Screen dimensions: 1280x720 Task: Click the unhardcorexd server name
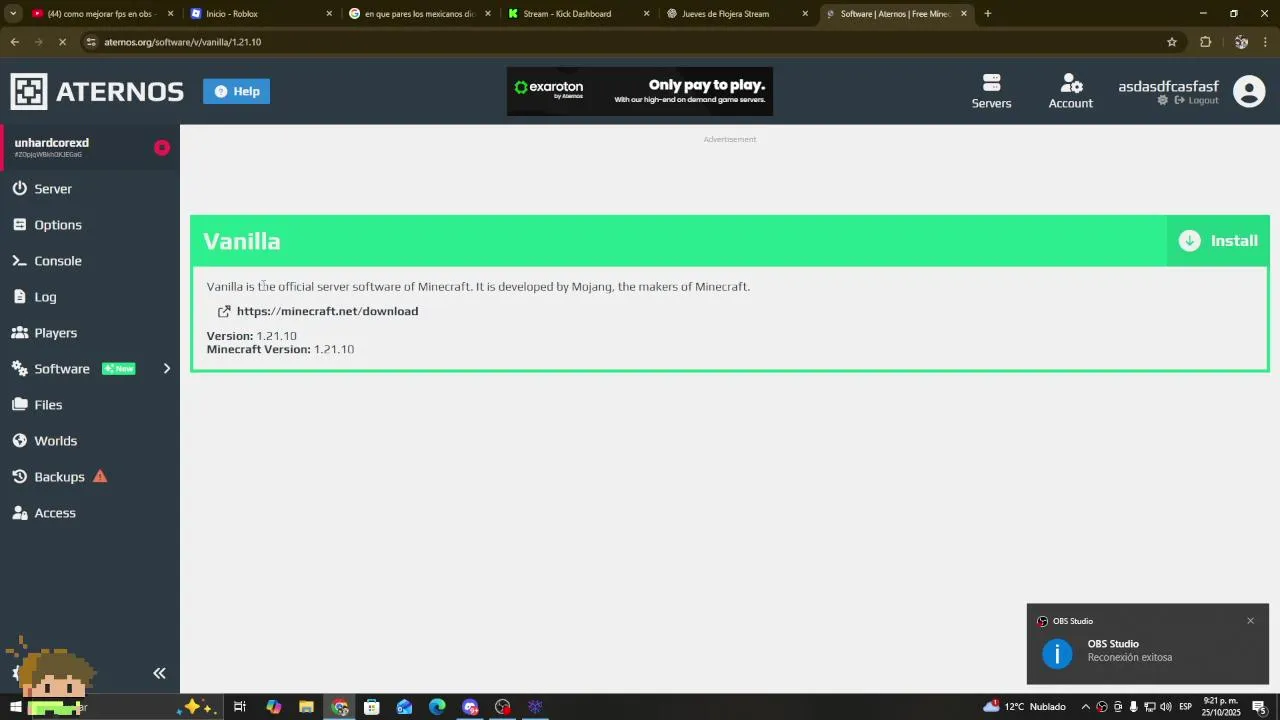point(52,143)
